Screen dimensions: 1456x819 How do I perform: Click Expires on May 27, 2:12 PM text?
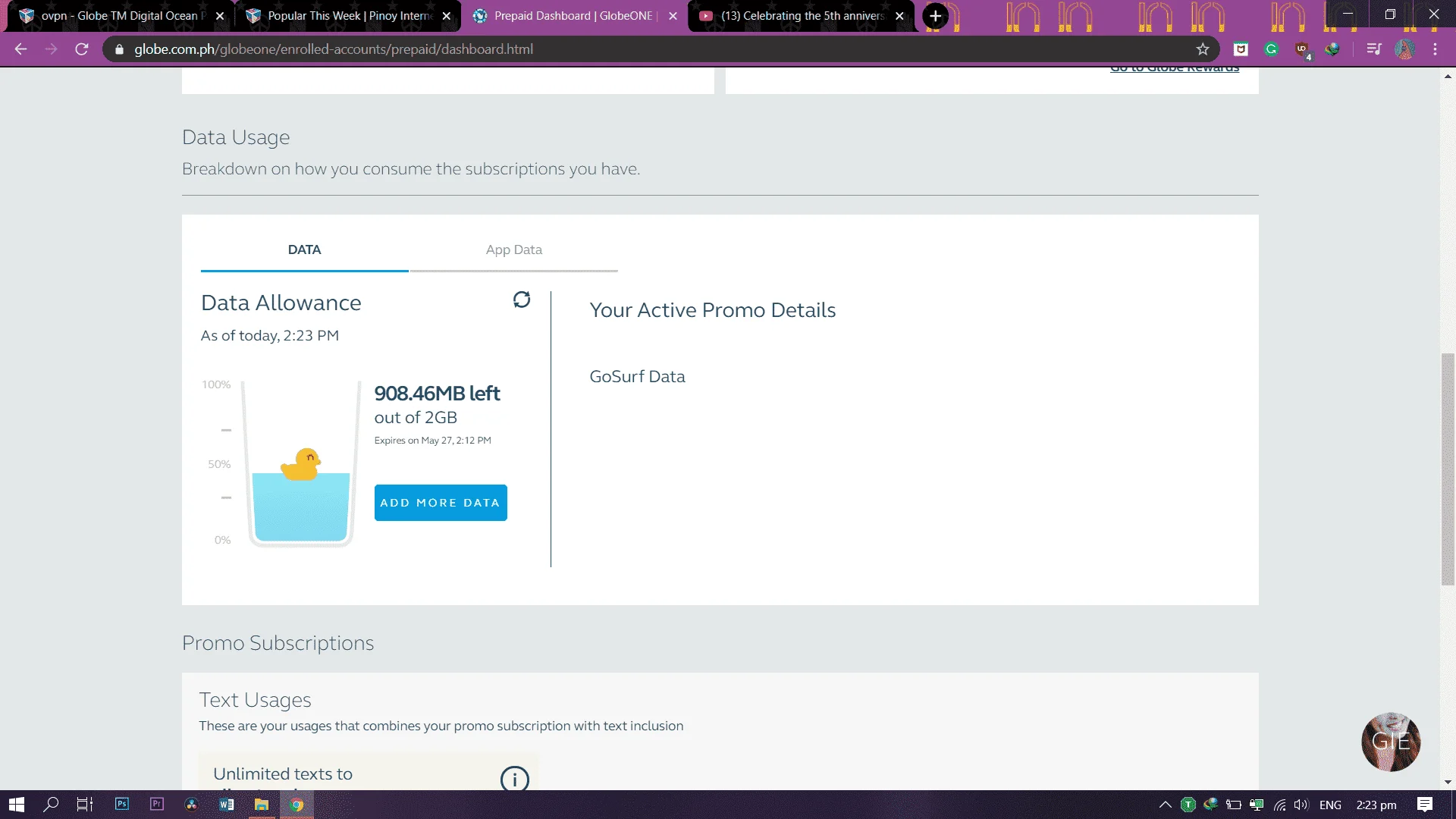tap(432, 441)
